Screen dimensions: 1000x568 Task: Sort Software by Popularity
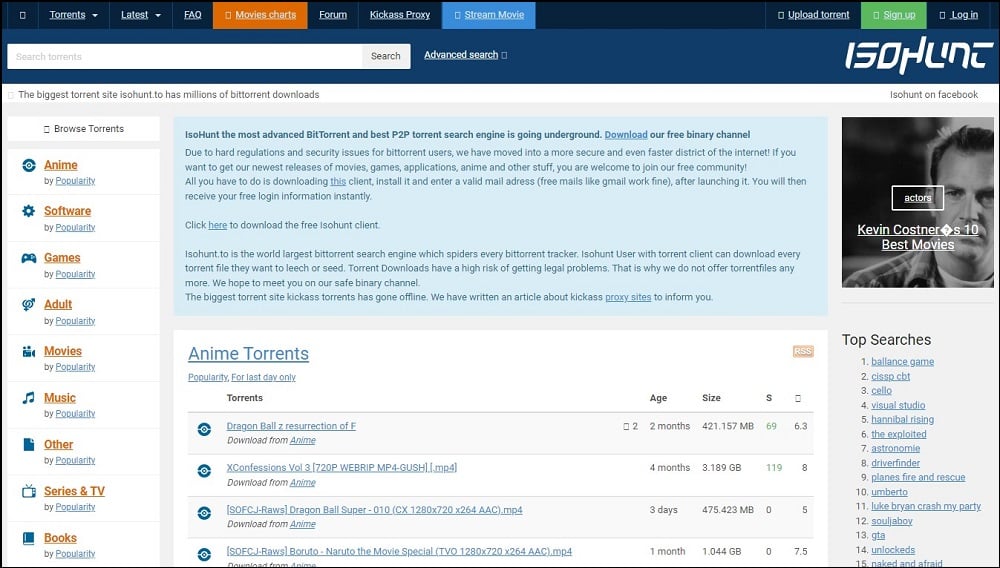pos(75,228)
